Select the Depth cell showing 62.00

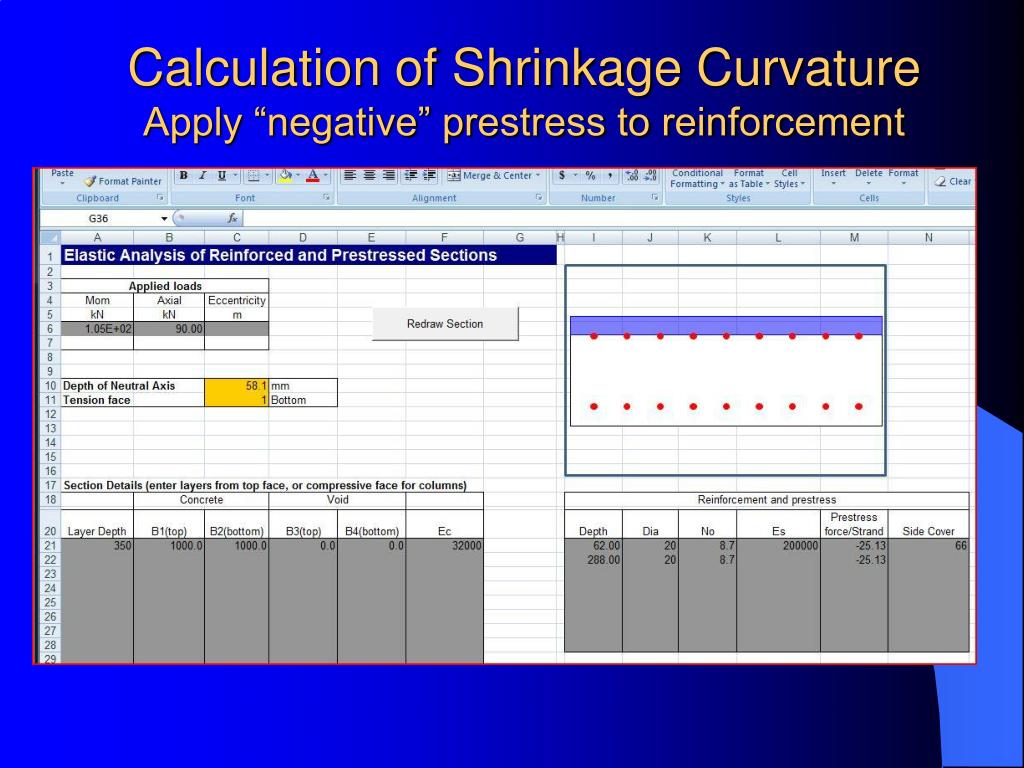click(593, 545)
